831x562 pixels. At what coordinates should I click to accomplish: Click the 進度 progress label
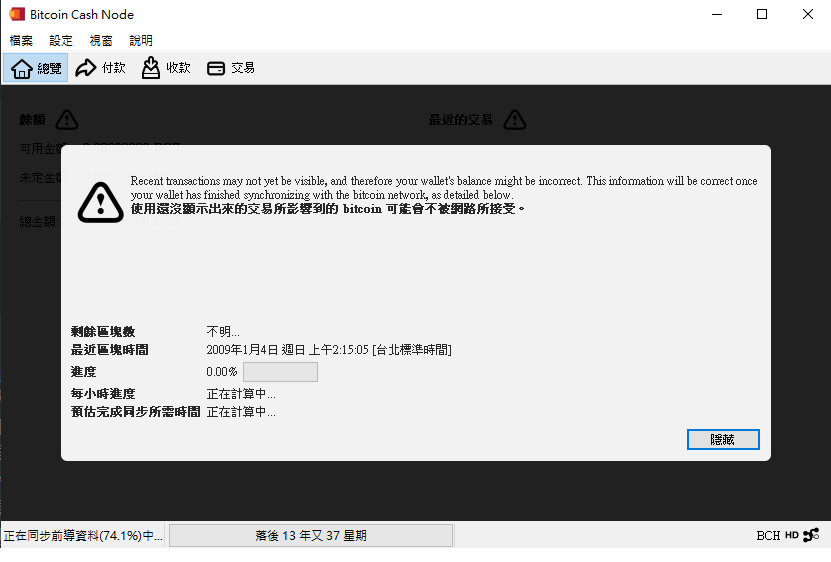point(84,372)
